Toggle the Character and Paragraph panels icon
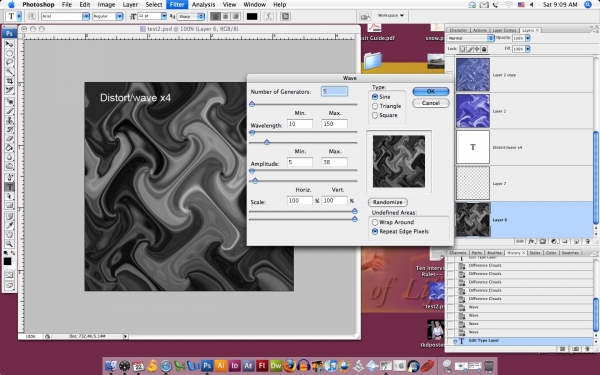 click(x=285, y=16)
